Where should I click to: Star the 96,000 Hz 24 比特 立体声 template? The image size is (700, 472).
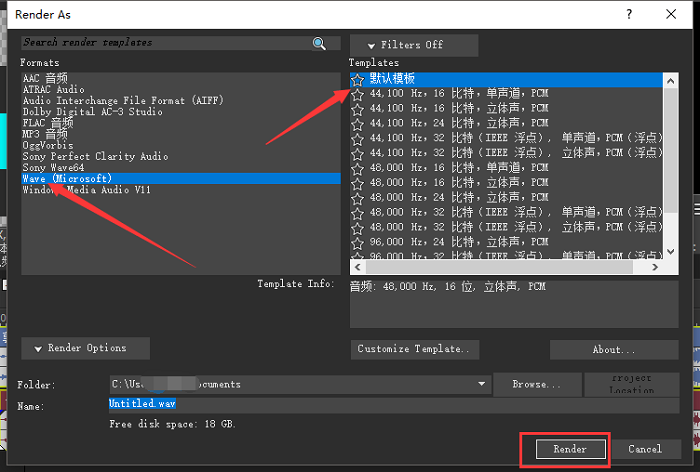(357, 243)
